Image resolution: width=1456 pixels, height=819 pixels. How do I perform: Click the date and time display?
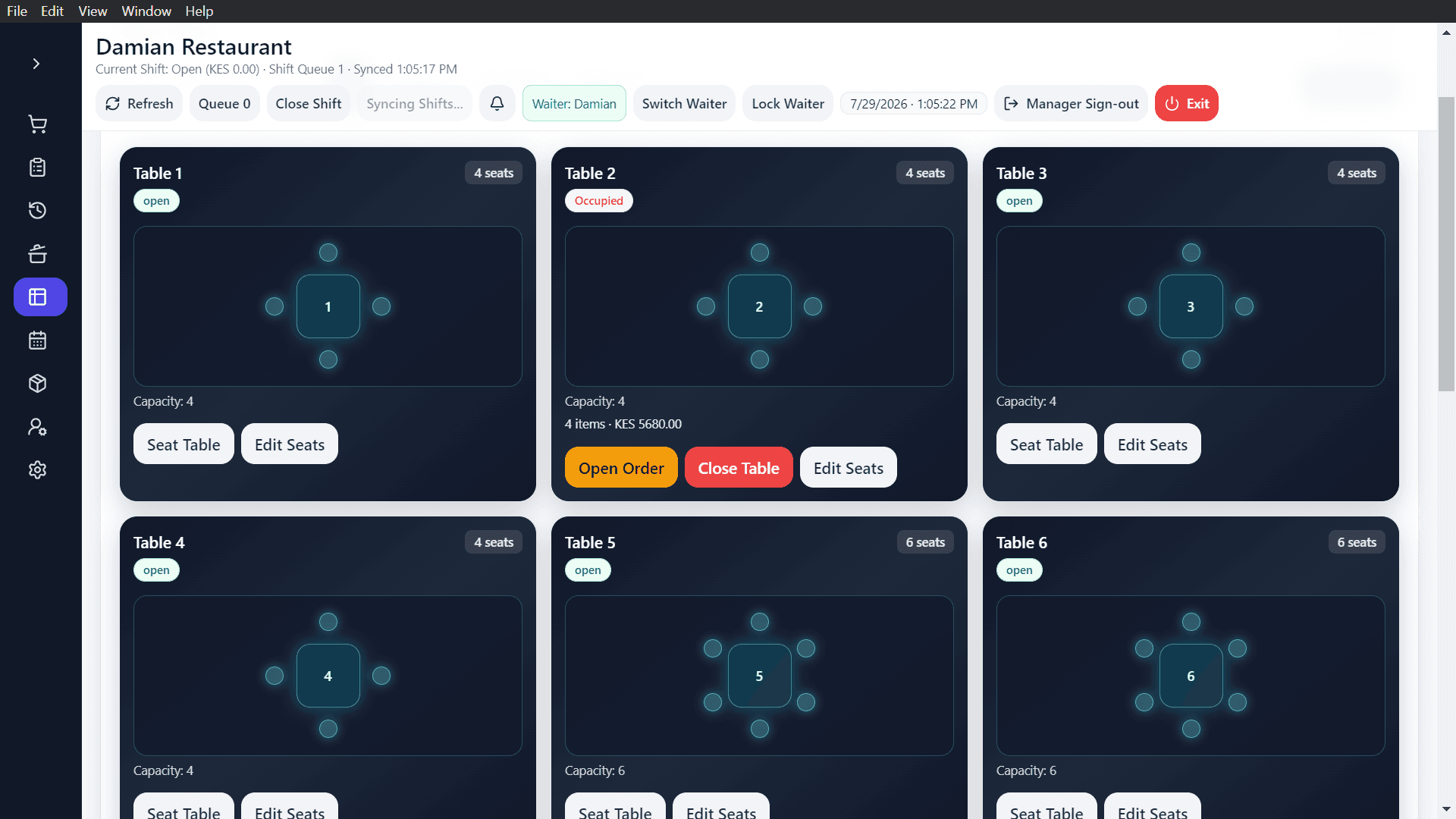tap(914, 104)
